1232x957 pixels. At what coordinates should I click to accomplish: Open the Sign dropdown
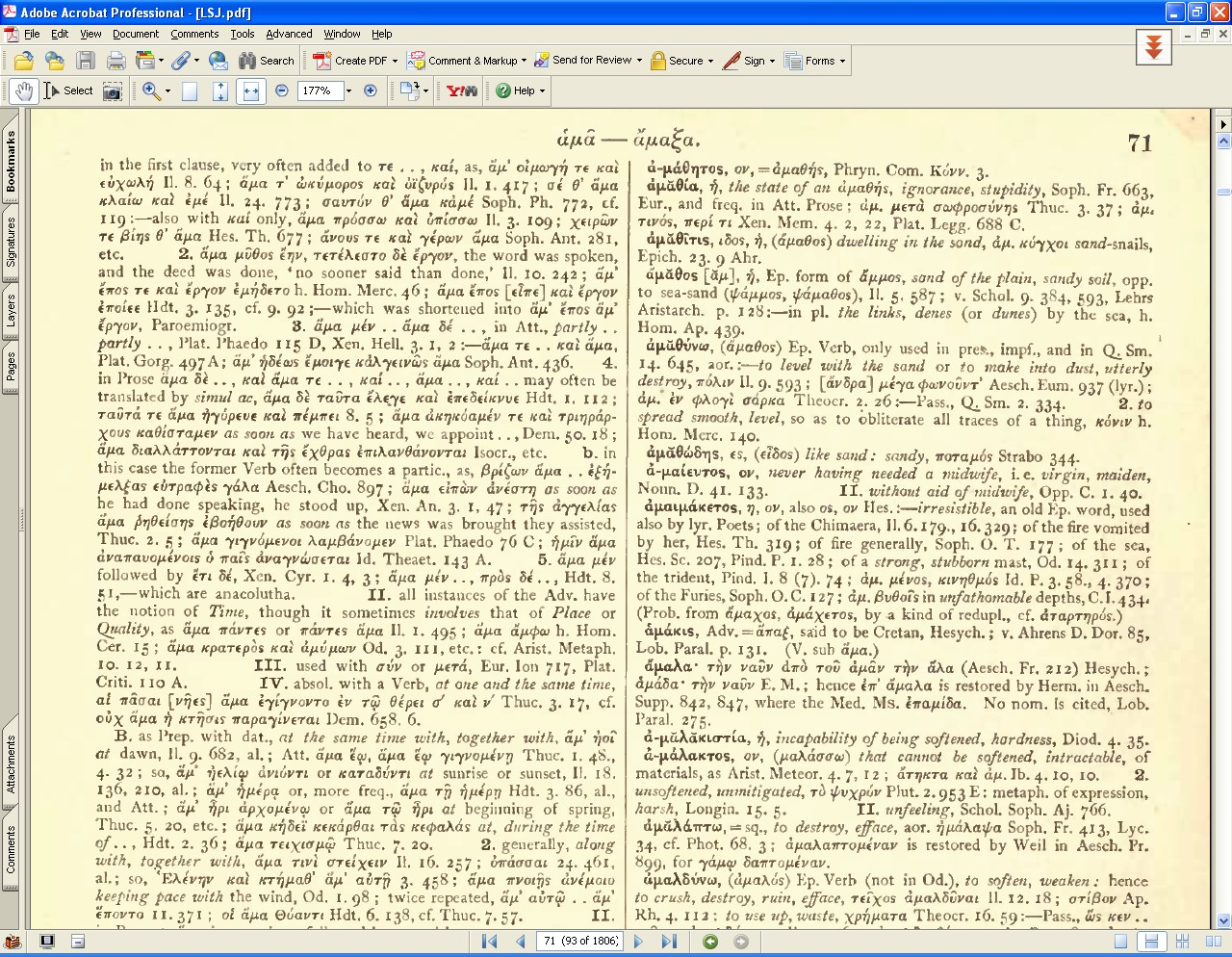click(x=772, y=61)
